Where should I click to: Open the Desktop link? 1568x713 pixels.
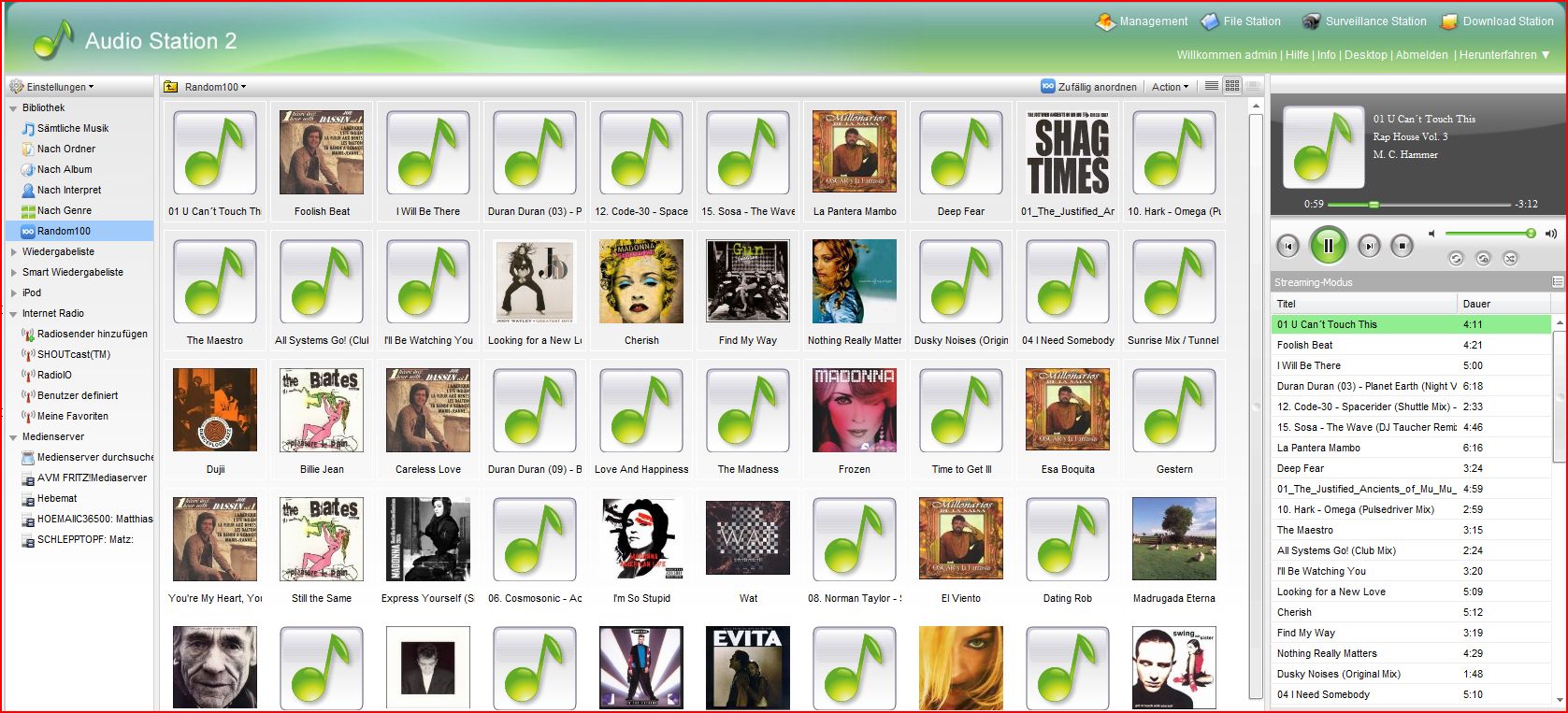[x=1366, y=55]
